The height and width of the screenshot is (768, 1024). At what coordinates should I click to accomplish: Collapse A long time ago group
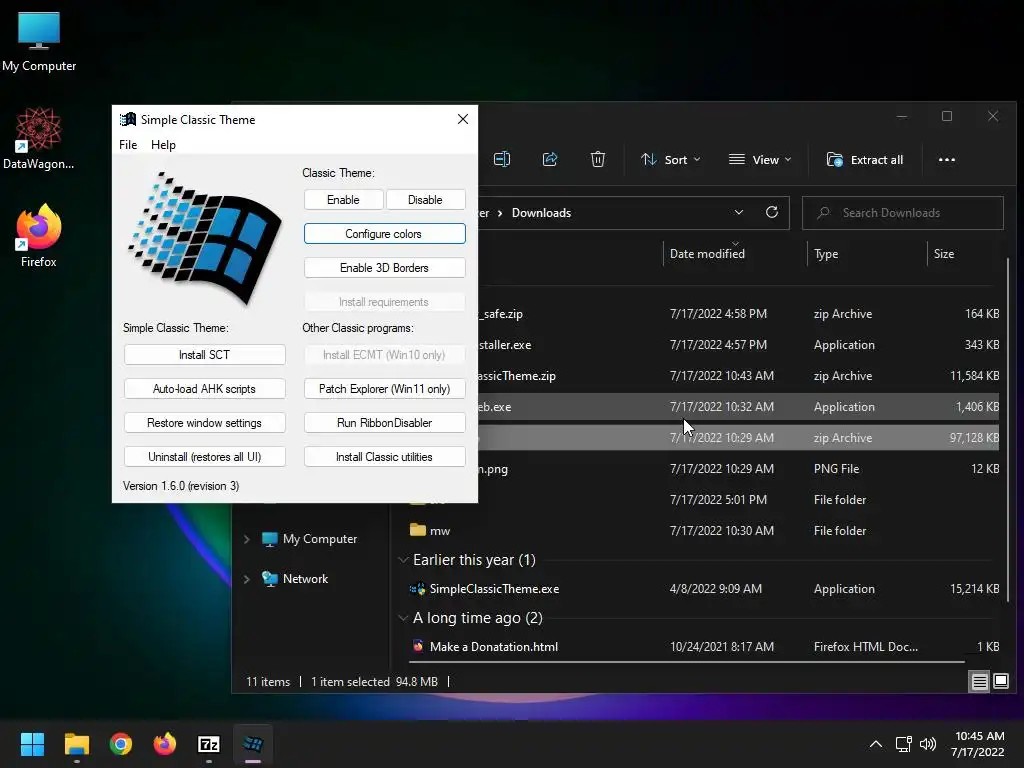click(x=403, y=618)
